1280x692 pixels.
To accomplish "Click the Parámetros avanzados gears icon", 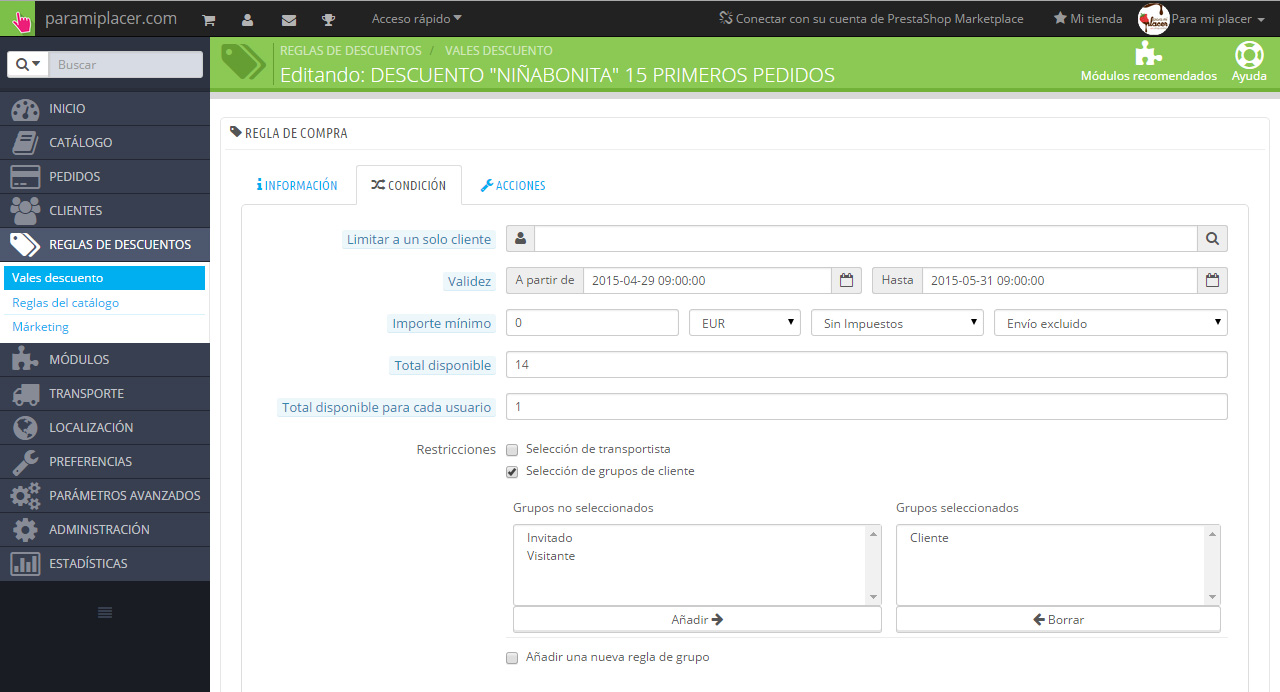I will coord(25,496).
